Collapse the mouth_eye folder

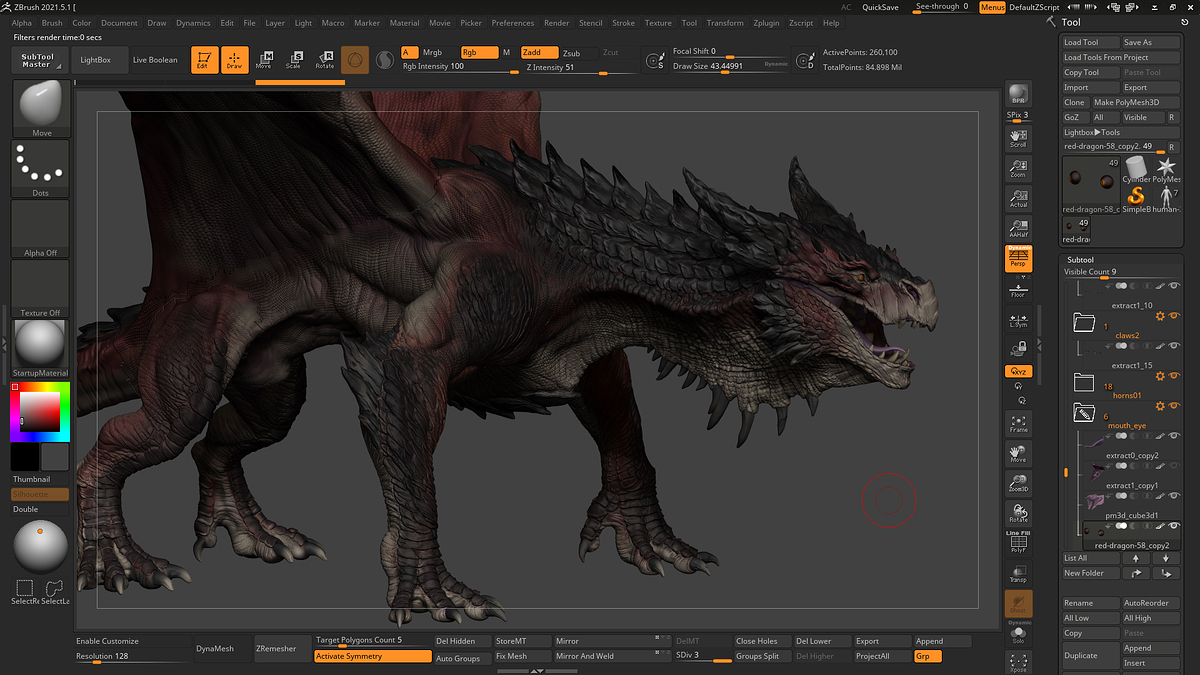[x=1085, y=411]
